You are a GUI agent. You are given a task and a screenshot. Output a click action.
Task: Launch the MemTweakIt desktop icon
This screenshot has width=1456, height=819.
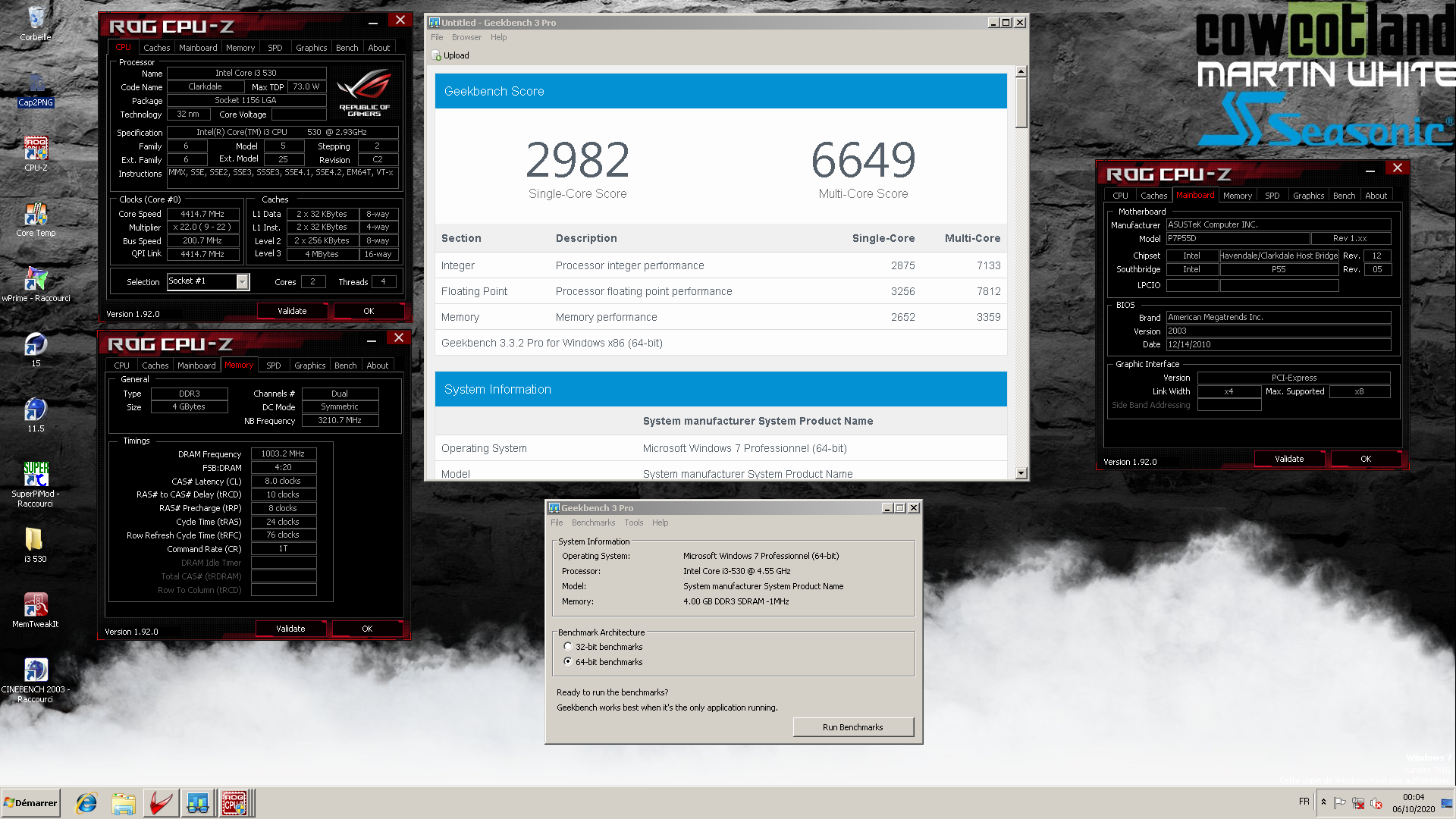tap(36, 610)
